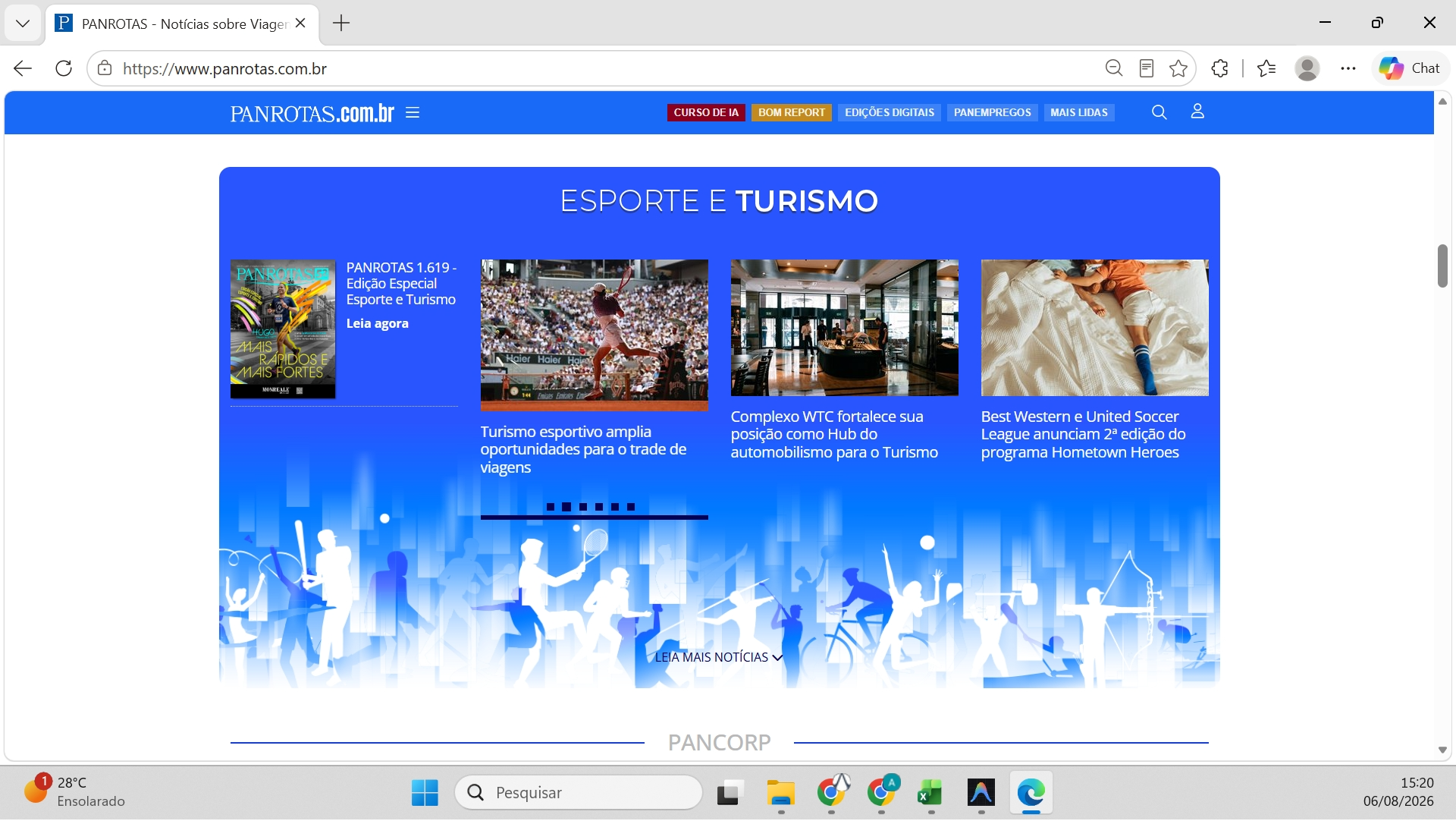
Task: Click the Leia agora link
Action: 377,323
